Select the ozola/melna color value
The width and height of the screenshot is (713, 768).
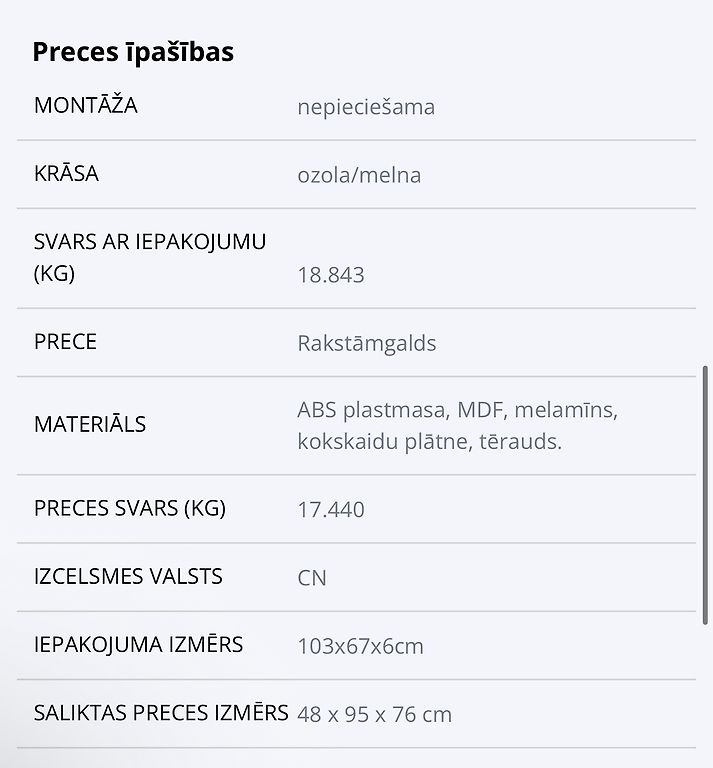(359, 175)
